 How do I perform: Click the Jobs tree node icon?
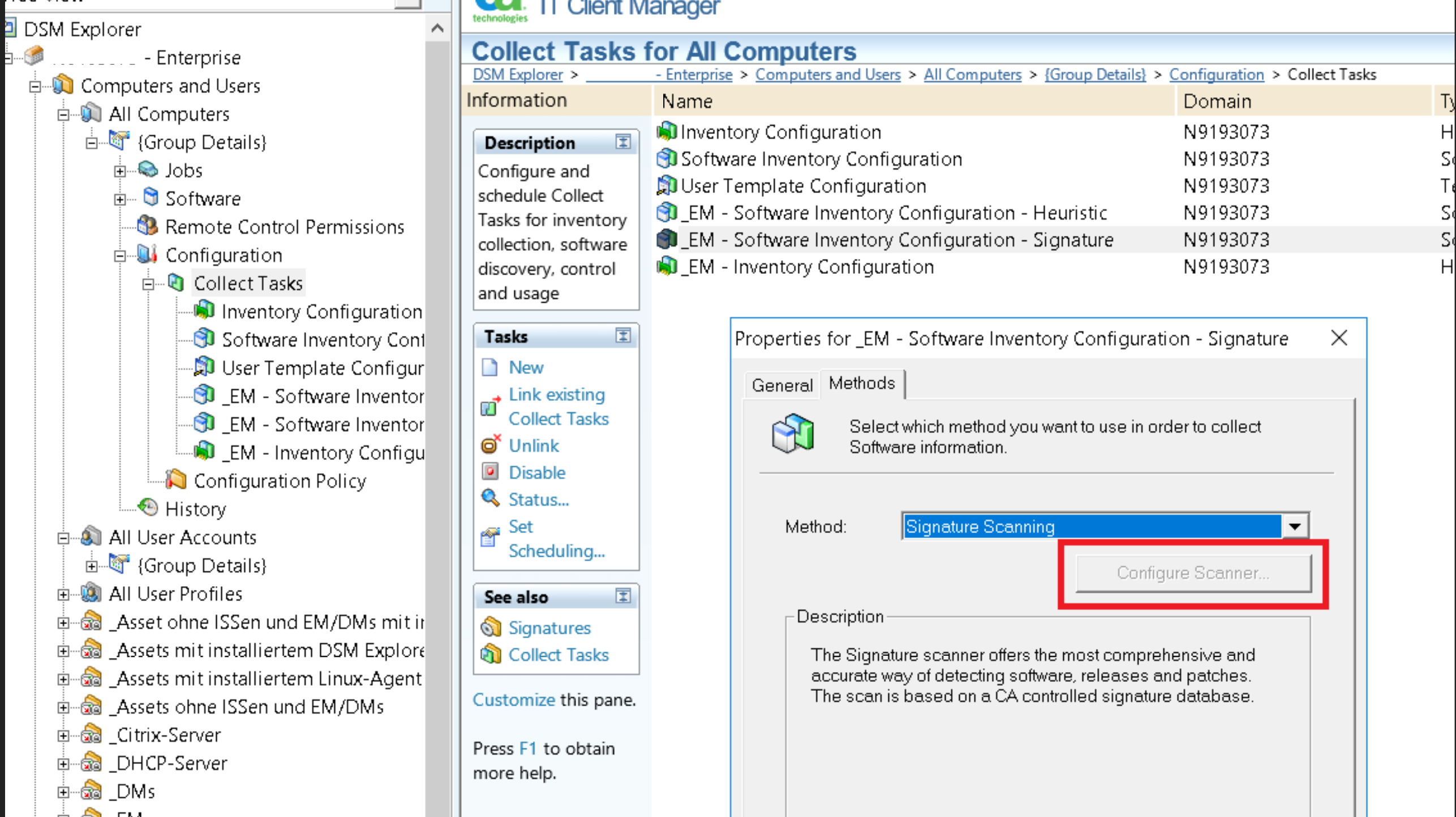[148, 169]
